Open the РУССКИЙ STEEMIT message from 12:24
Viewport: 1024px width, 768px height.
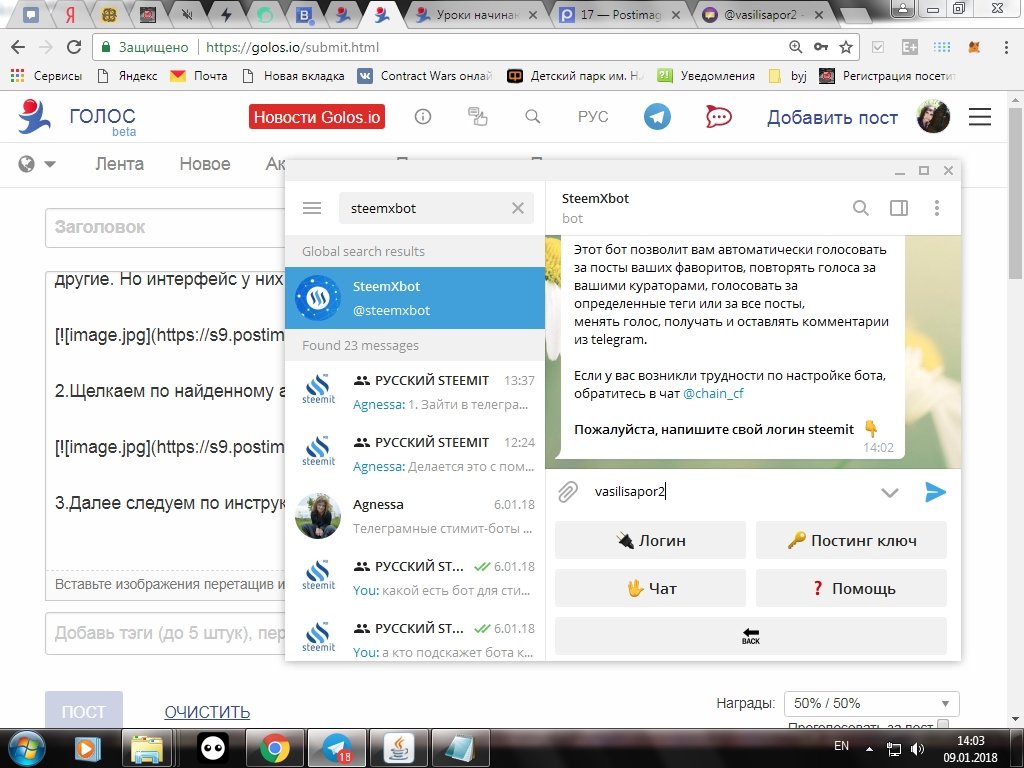tap(415, 454)
